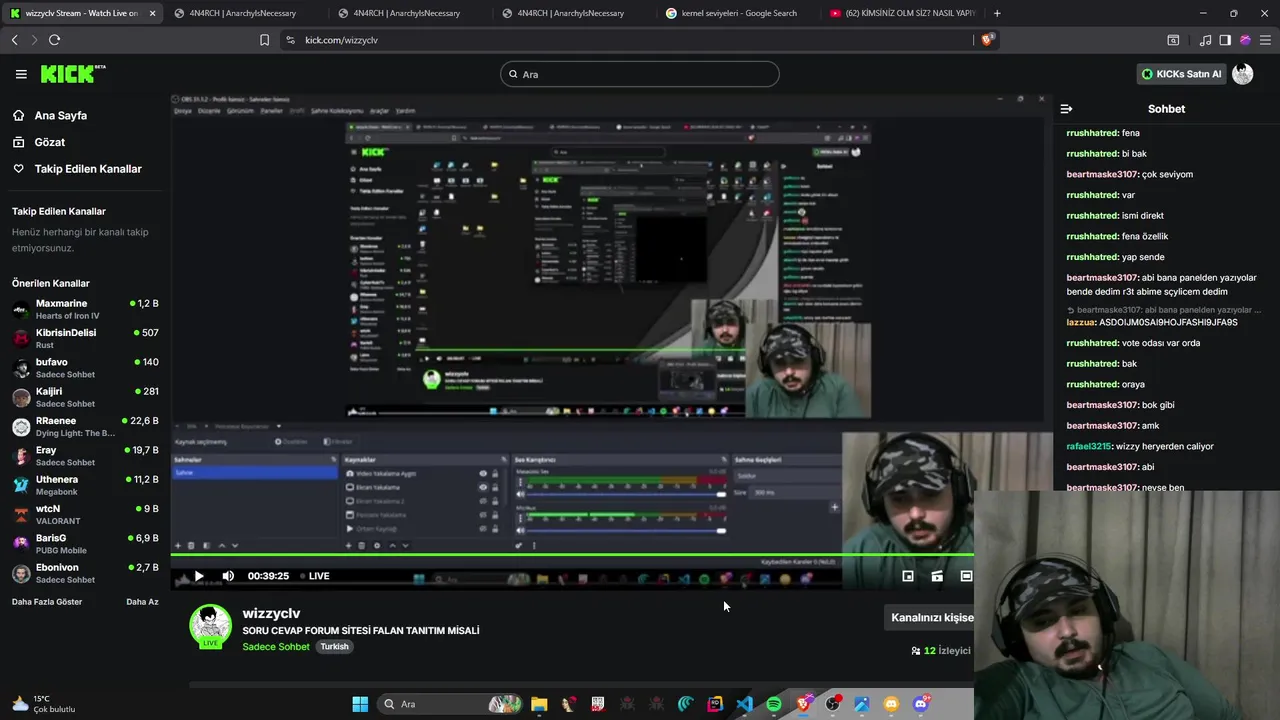Click lazzua username in chat

[x=1081, y=323]
